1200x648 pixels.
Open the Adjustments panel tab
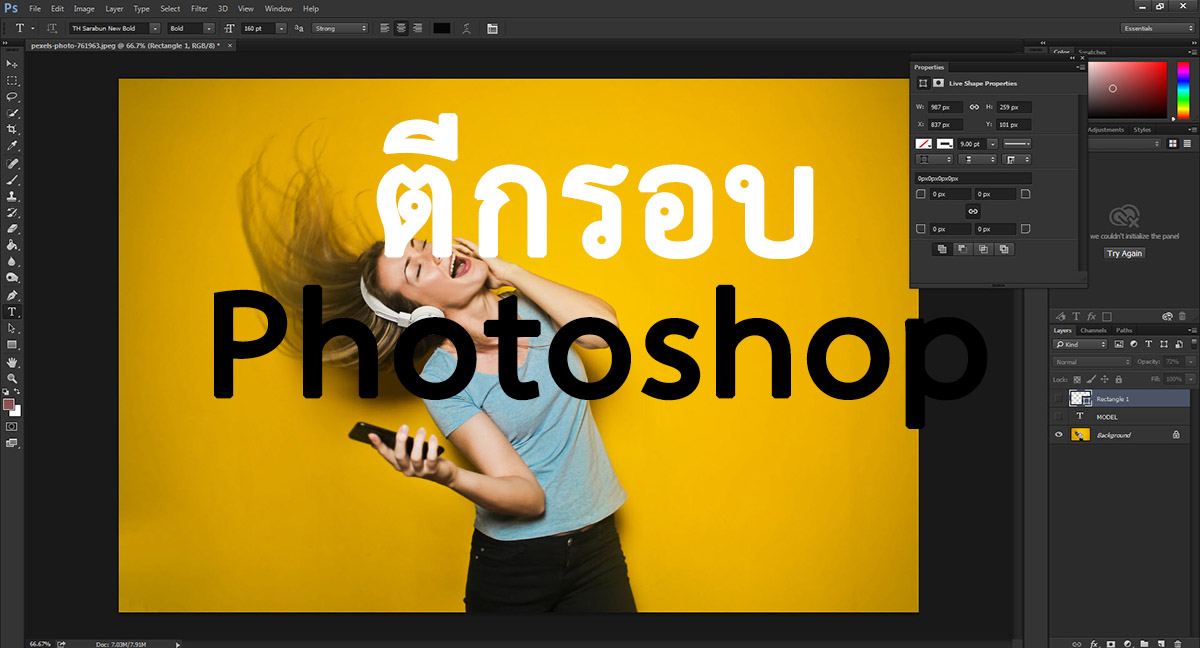click(x=1105, y=130)
